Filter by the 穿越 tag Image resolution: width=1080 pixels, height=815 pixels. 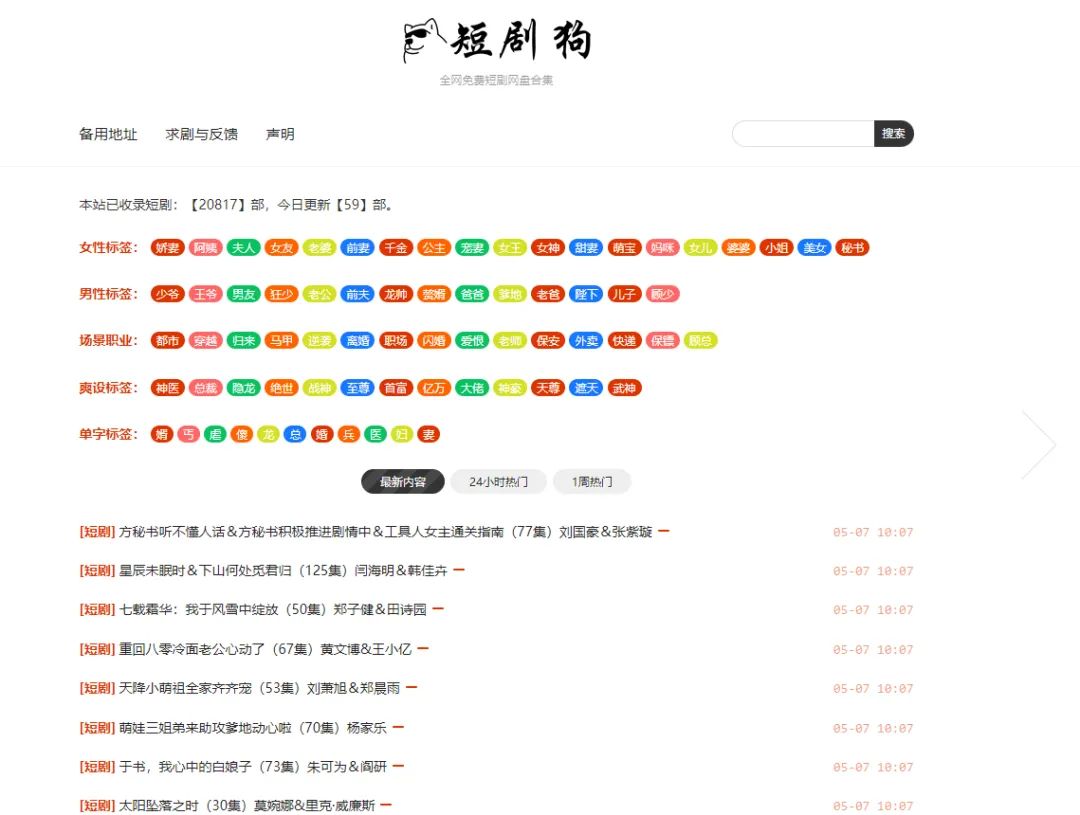click(204, 340)
